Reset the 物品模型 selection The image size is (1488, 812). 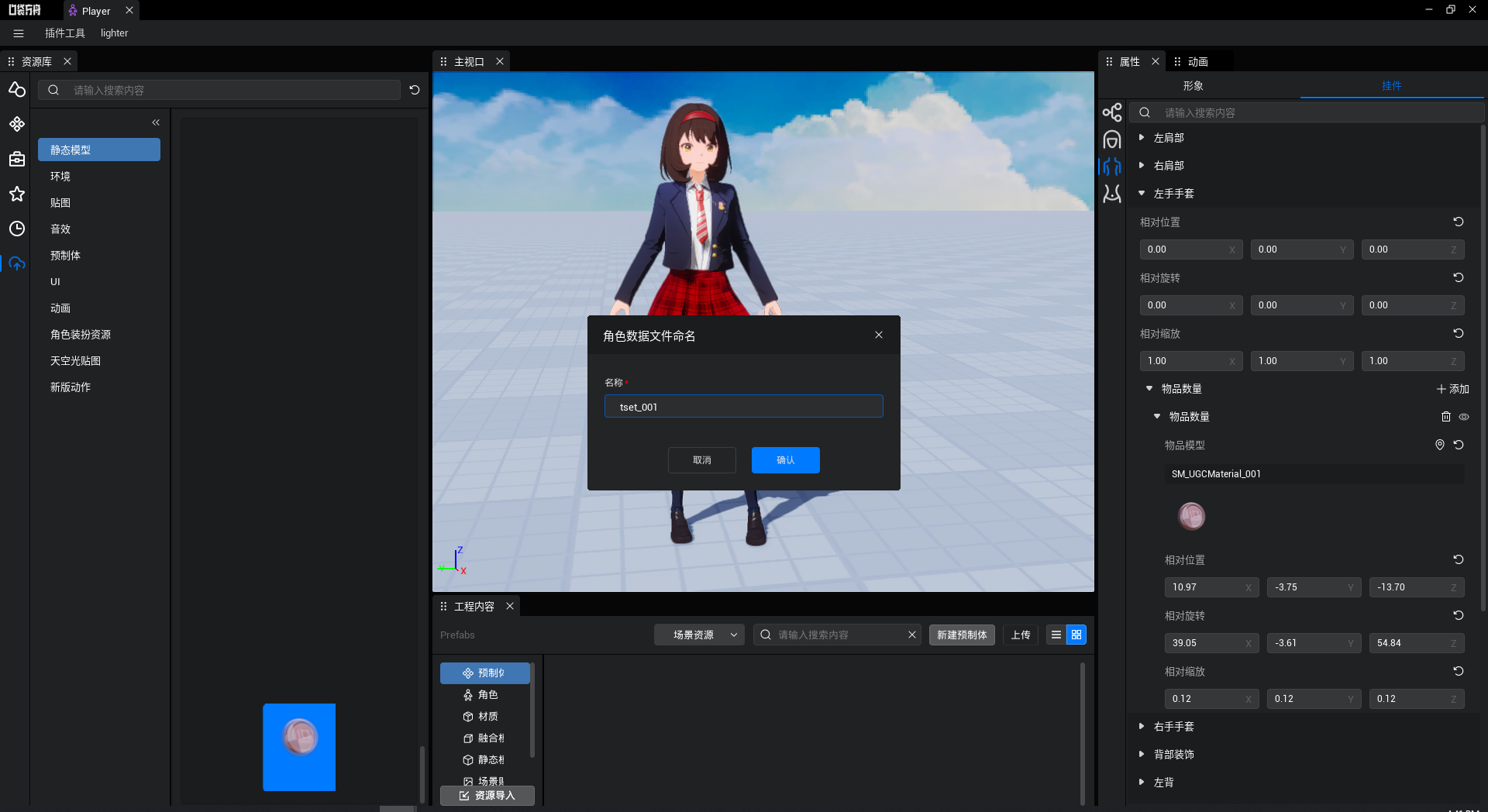[1459, 445]
